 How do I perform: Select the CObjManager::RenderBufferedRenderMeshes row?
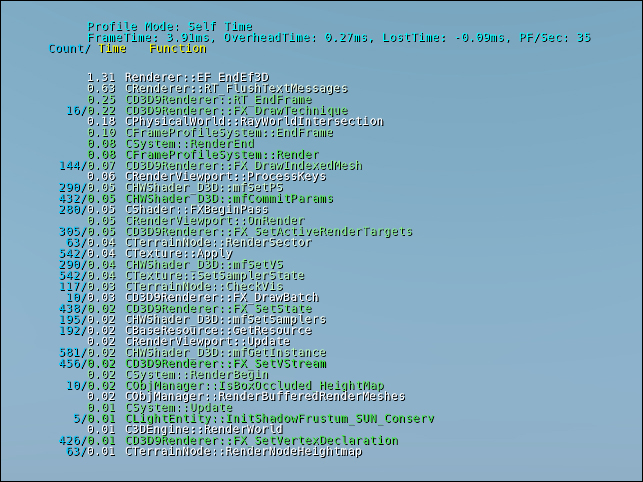246,397
